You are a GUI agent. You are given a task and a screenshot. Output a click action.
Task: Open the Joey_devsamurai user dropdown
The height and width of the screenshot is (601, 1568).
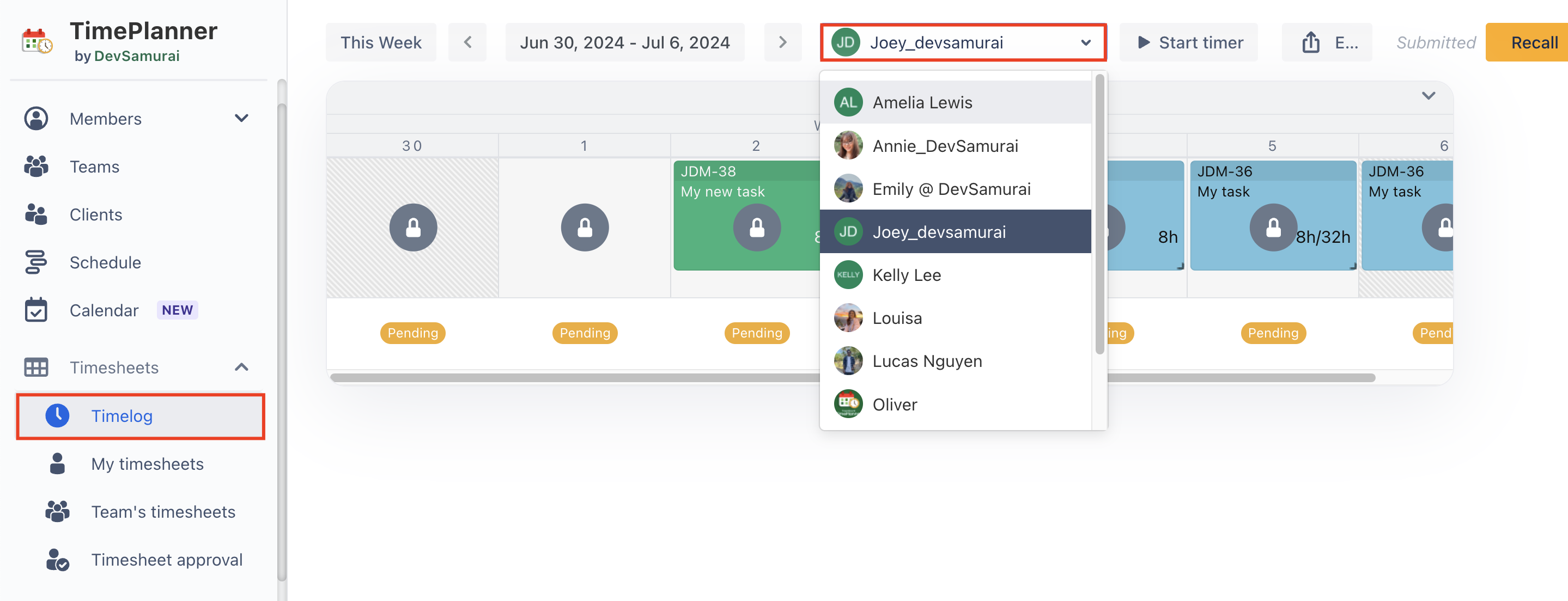point(962,42)
